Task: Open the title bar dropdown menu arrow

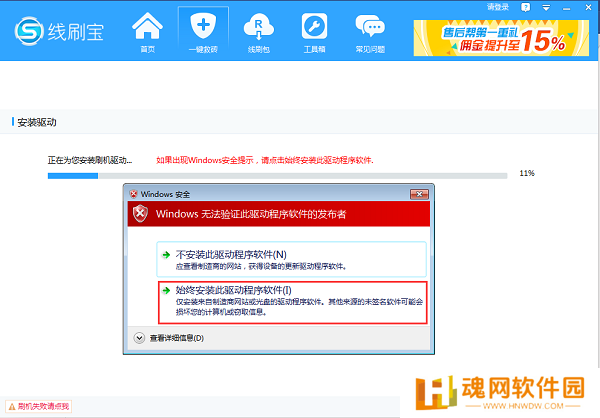Action: pos(546,8)
